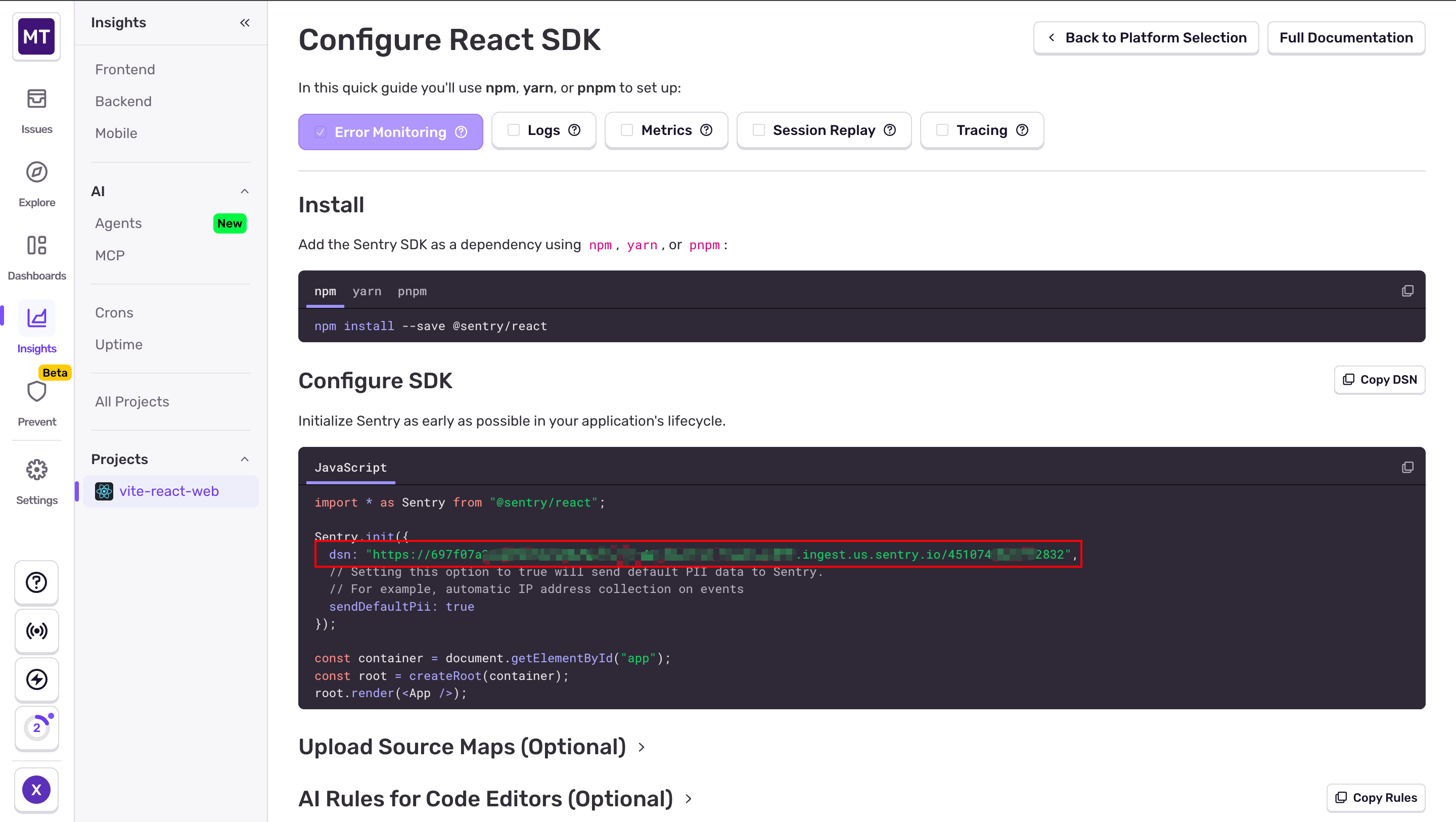Switch to the yarn install tab
This screenshot has height=822, width=1456.
[x=367, y=291]
